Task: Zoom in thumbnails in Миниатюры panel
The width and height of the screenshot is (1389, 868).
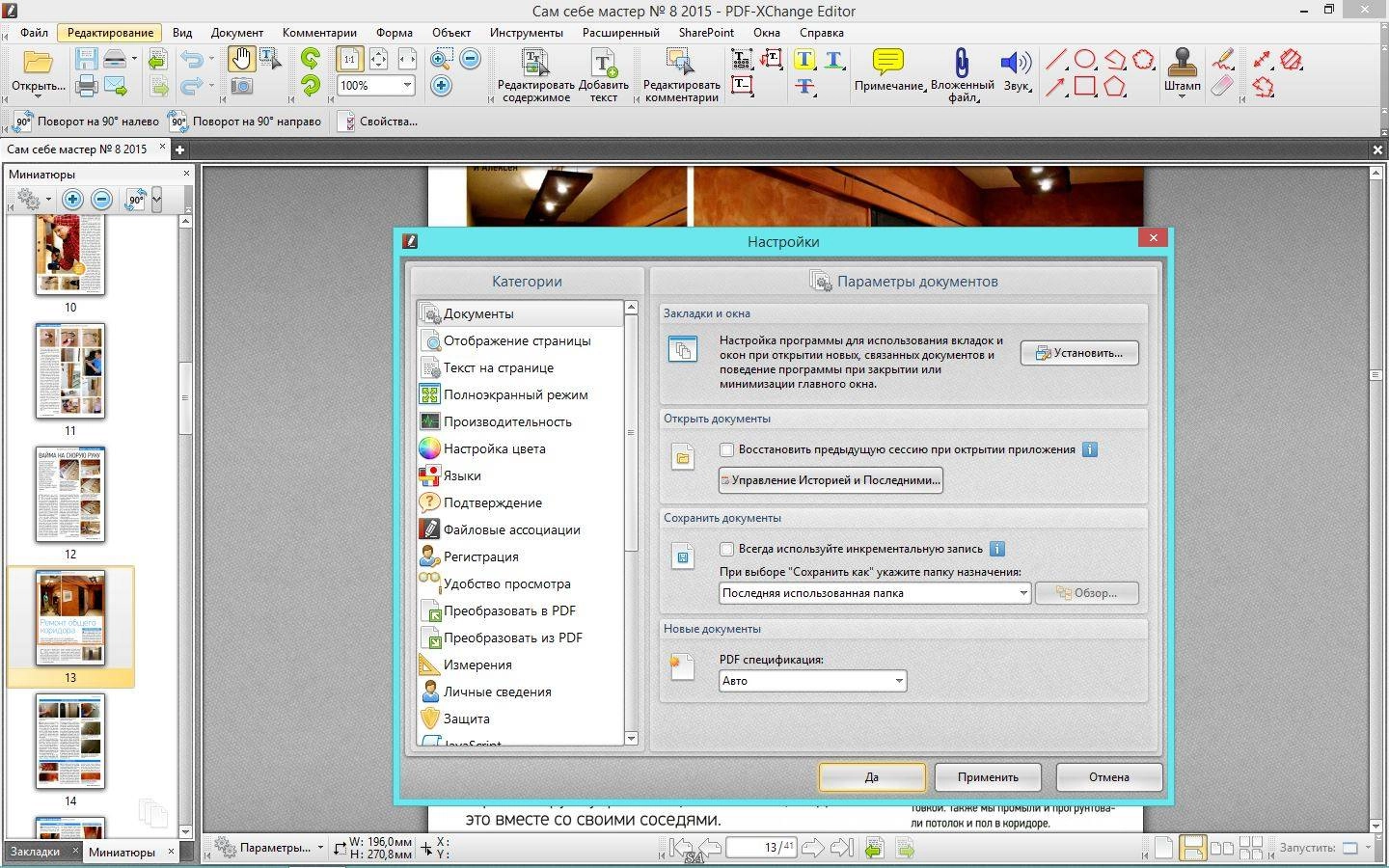Action: pyautogui.click(x=72, y=200)
